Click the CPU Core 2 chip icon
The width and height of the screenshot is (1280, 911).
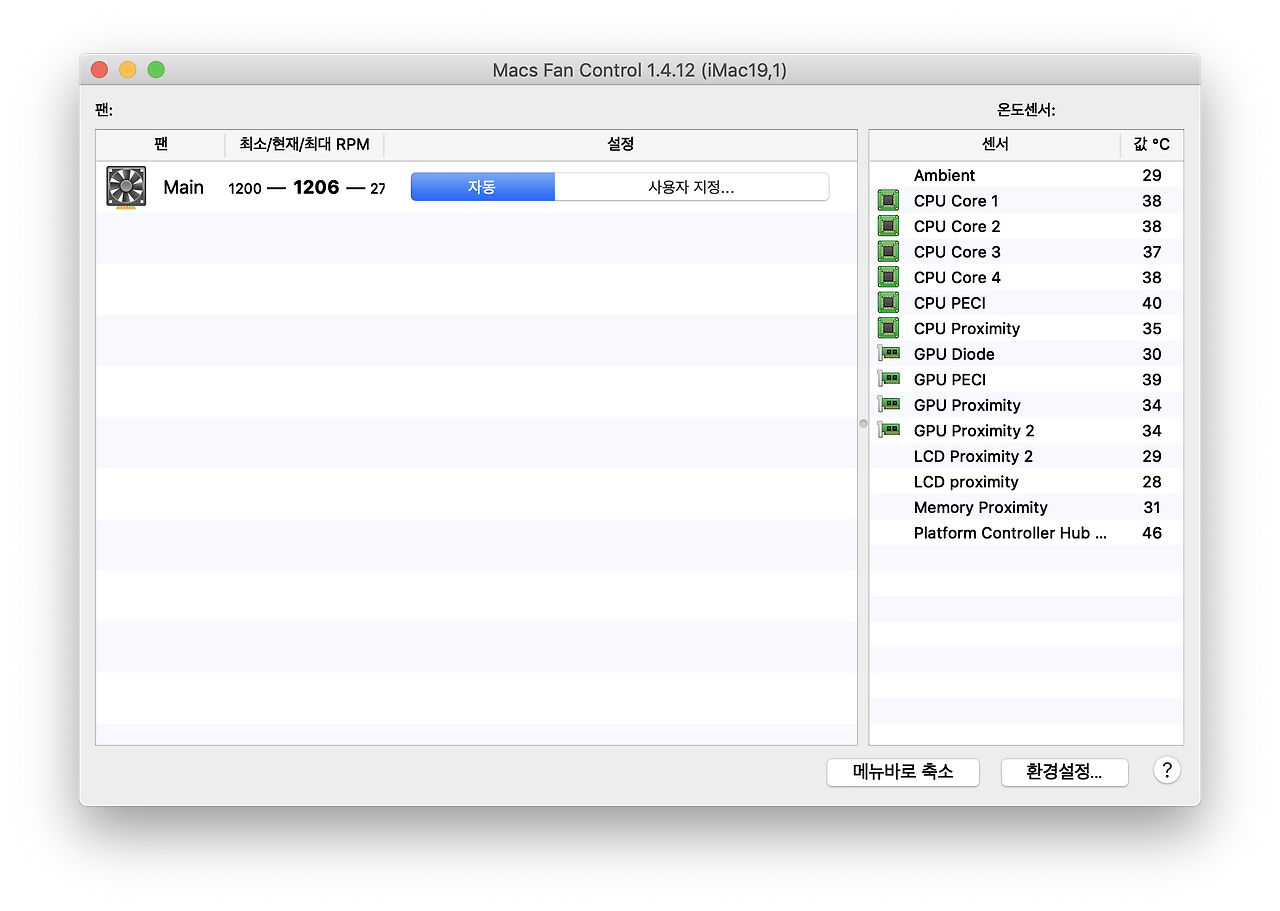click(888, 226)
